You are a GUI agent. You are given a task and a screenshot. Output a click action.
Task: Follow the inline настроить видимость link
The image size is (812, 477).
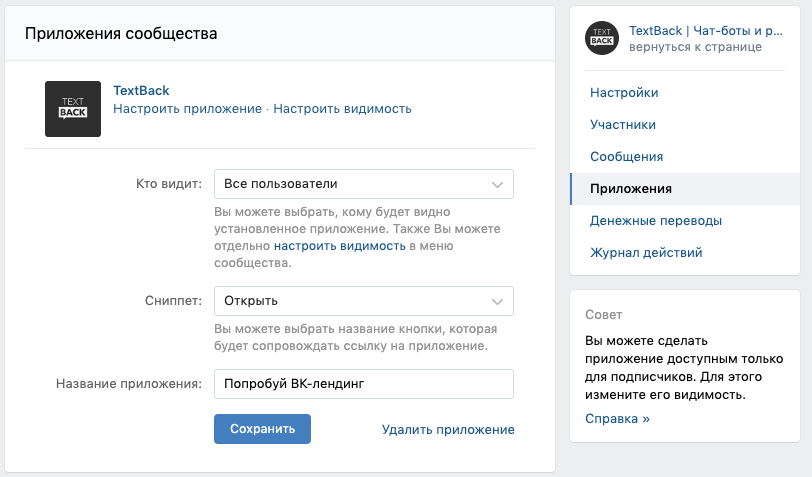click(339, 246)
